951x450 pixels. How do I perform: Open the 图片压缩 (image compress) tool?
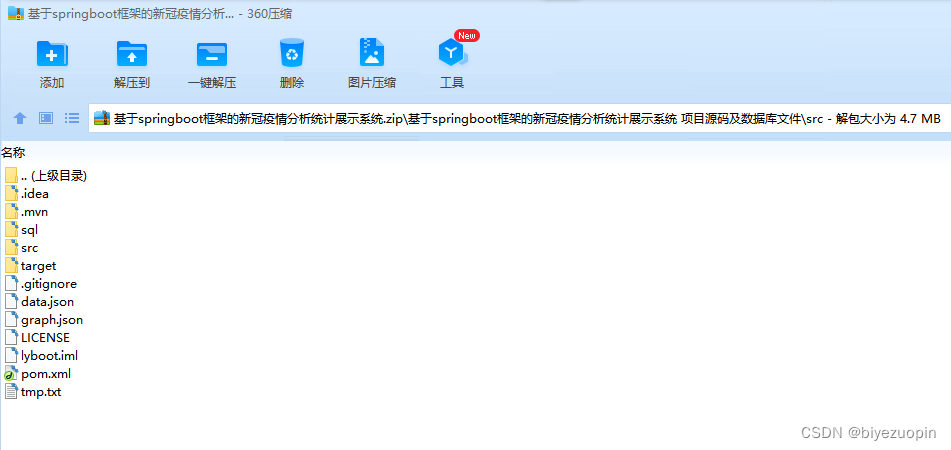pyautogui.click(x=372, y=53)
